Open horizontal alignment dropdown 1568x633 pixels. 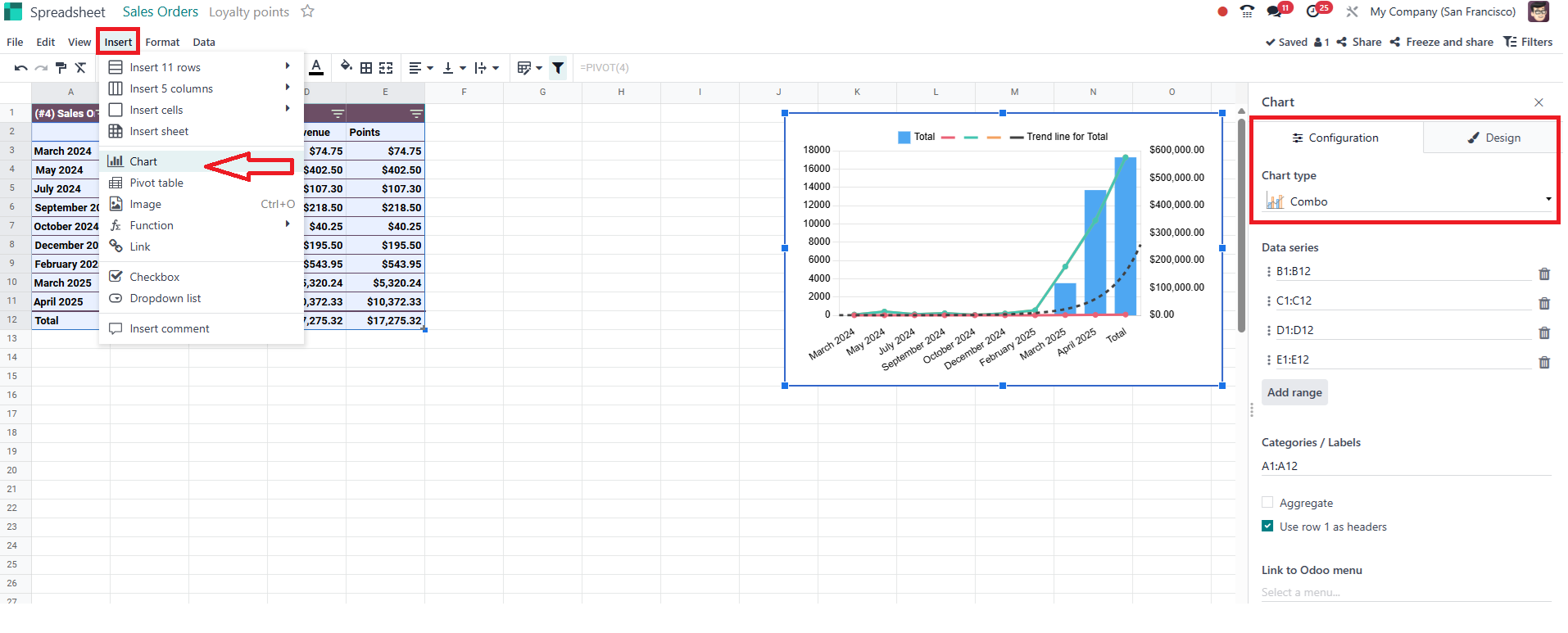click(420, 68)
